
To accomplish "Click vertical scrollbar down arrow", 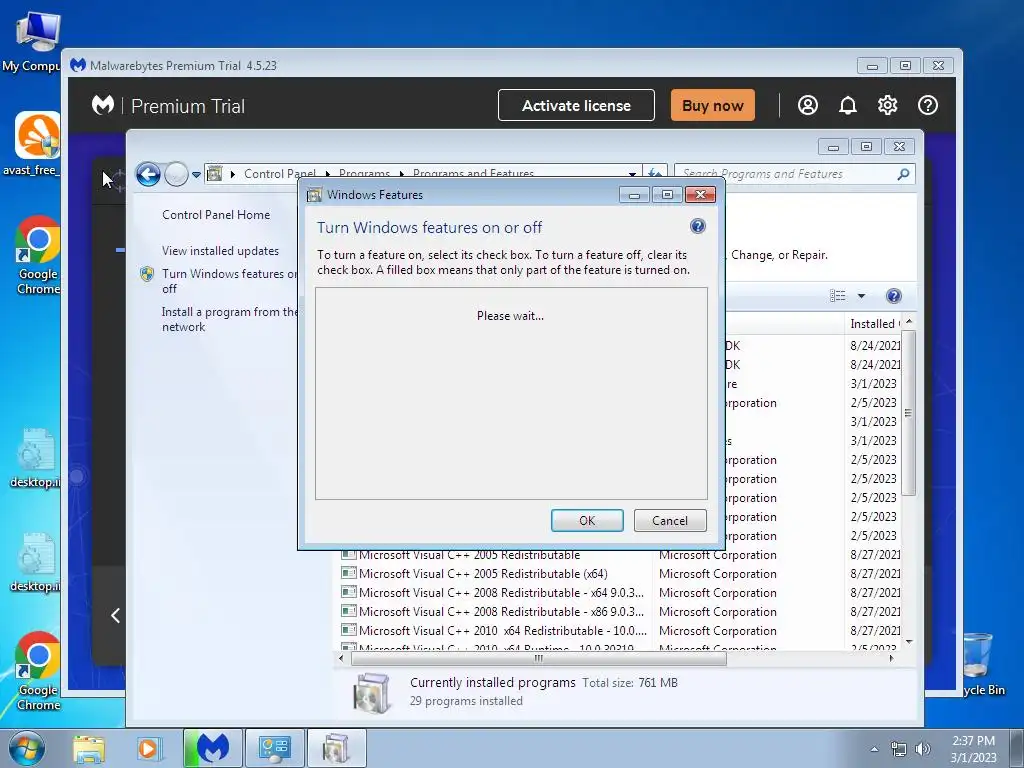I will pos(908,642).
